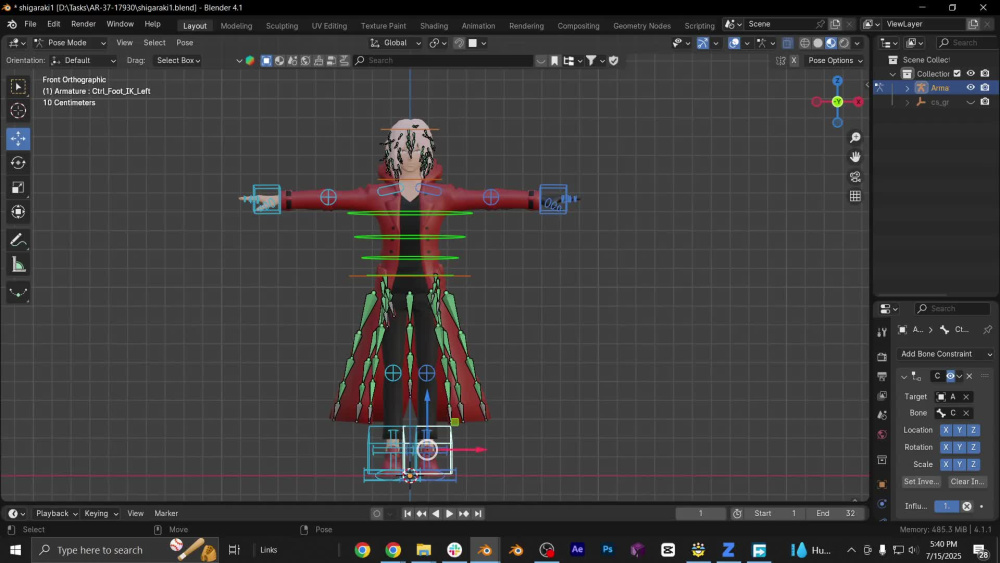Choose the Measure tool

[x=18, y=265]
